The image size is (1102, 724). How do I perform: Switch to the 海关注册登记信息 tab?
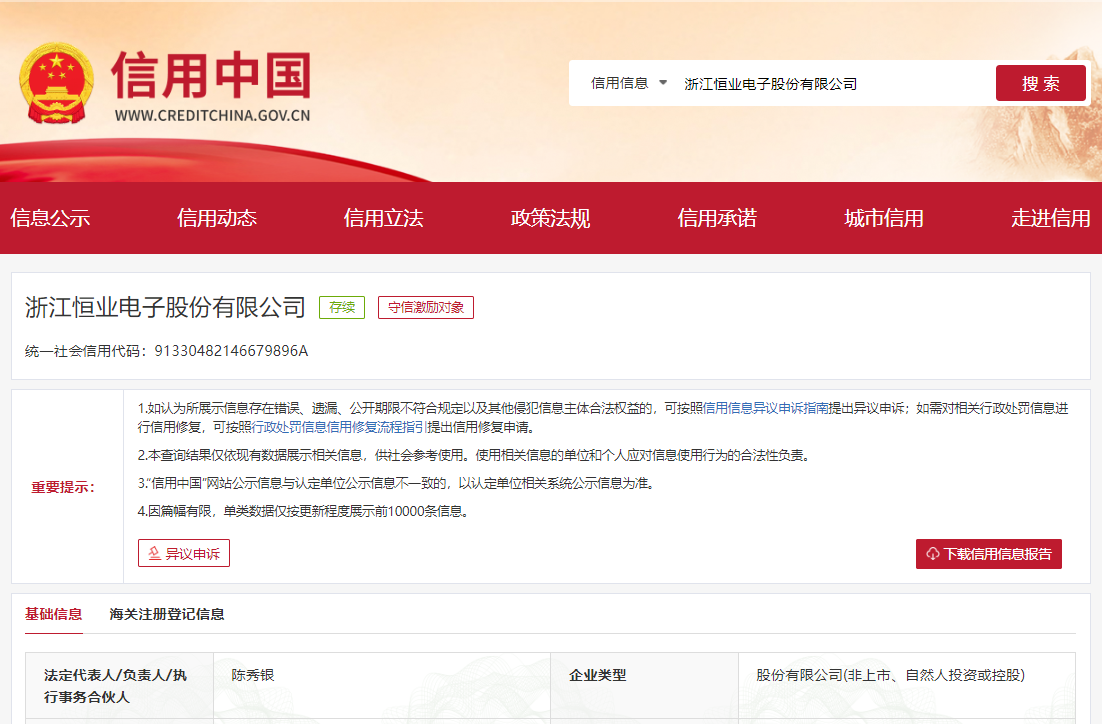coord(167,614)
